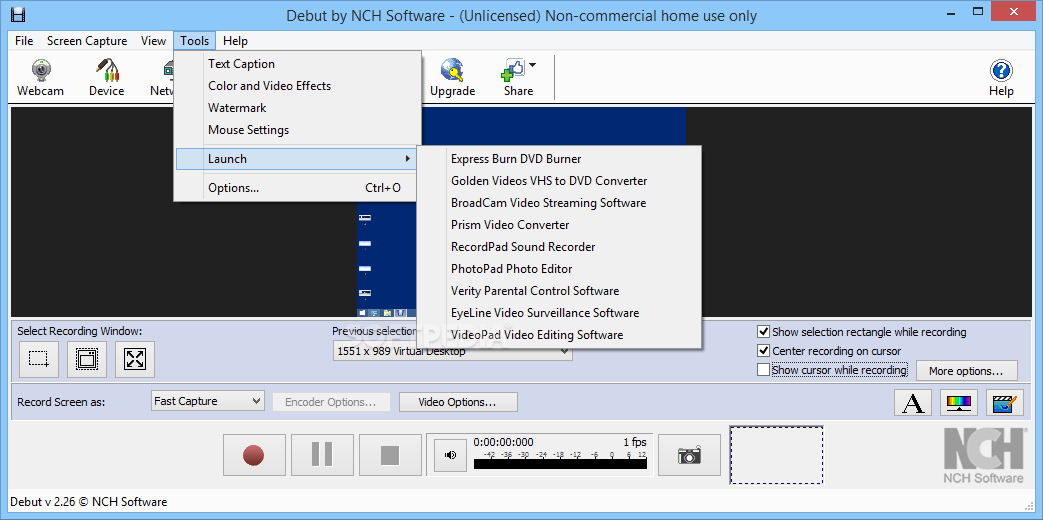Screen dimensions: 1043x520
Task: Select the Webcam capture source
Action: click(x=41, y=78)
